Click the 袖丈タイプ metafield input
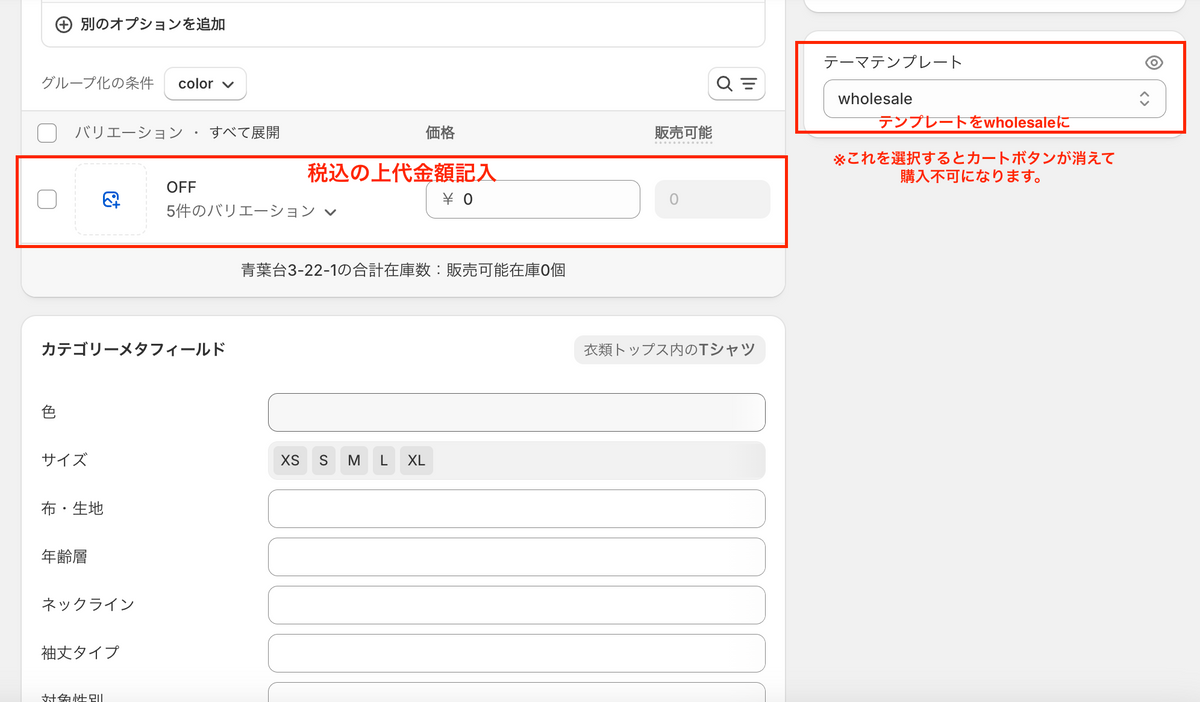 tap(516, 653)
